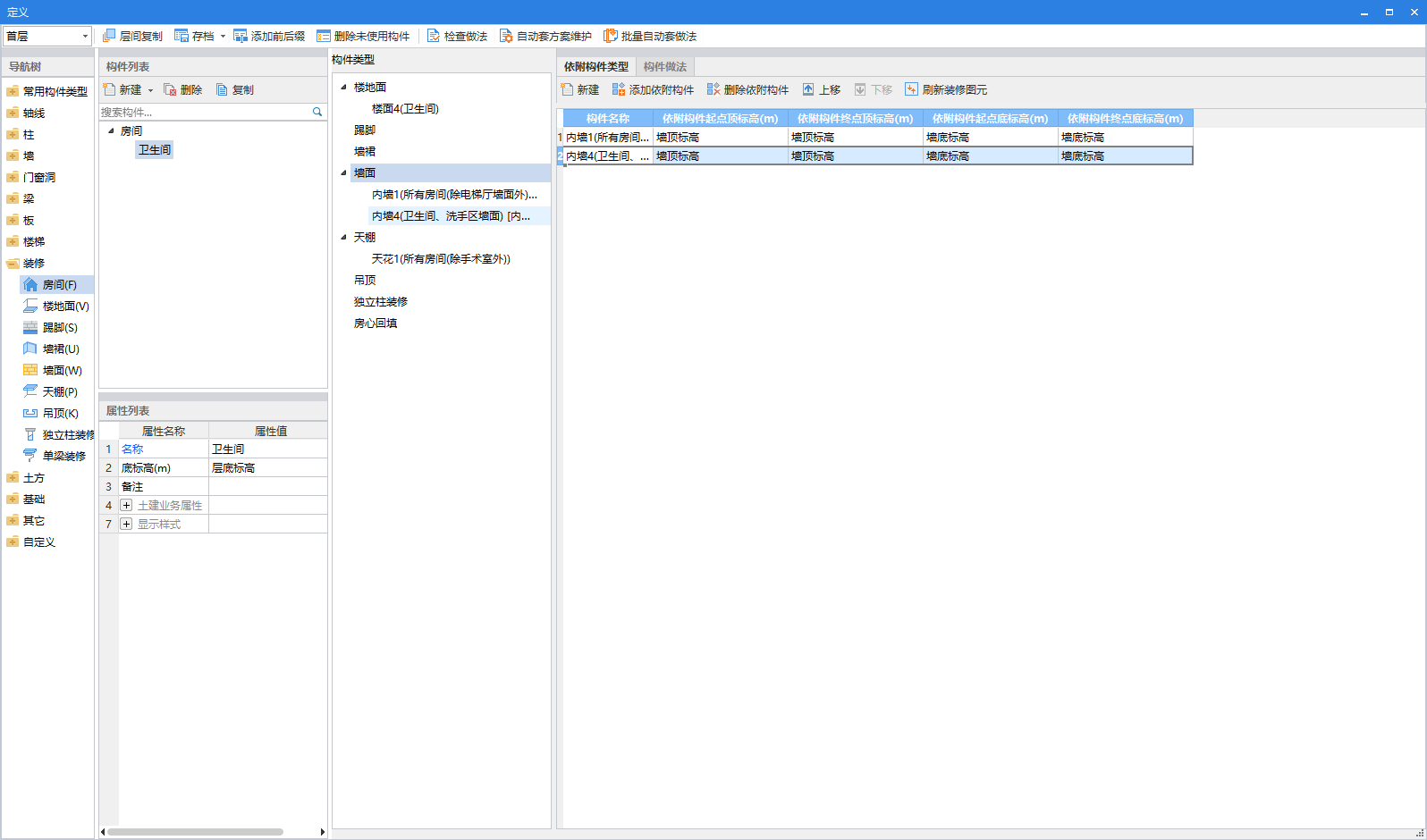Image resolution: width=1427 pixels, height=840 pixels.
Task: Click the 检查做法 icon
Action: click(434, 36)
